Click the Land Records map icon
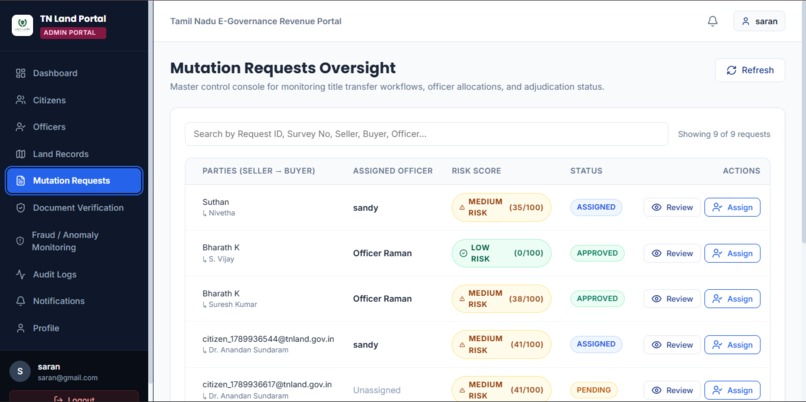806x402 pixels. (x=21, y=154)
